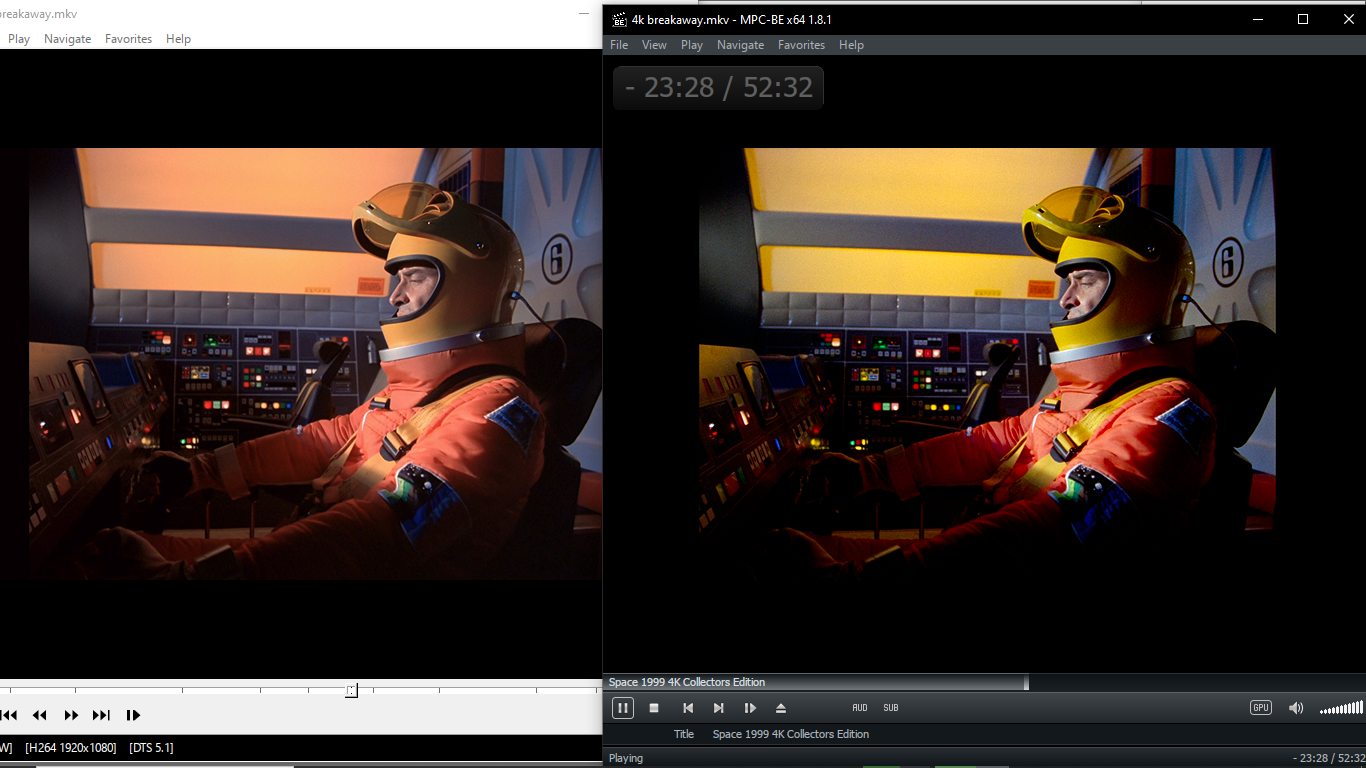The height and width of the screenshot is (768, 1366).
Task: Stop playback in MPC-BE window
Action: pyautogui.click(x=654, y=708)
